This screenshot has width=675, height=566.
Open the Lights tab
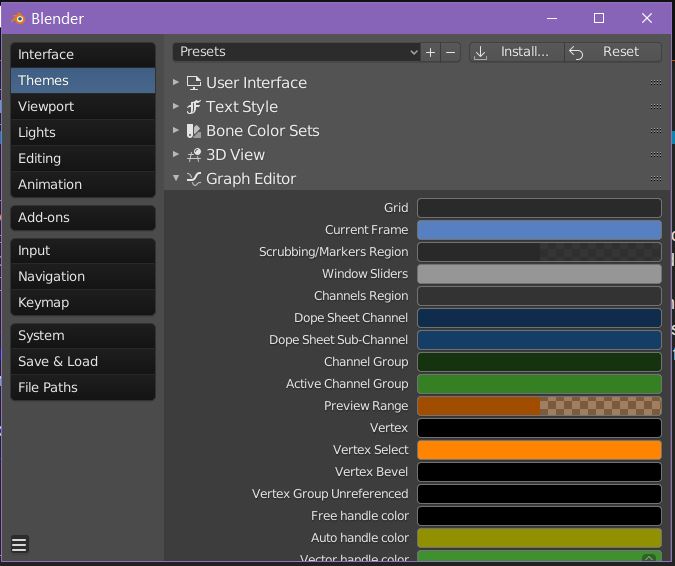click(83, 133)
